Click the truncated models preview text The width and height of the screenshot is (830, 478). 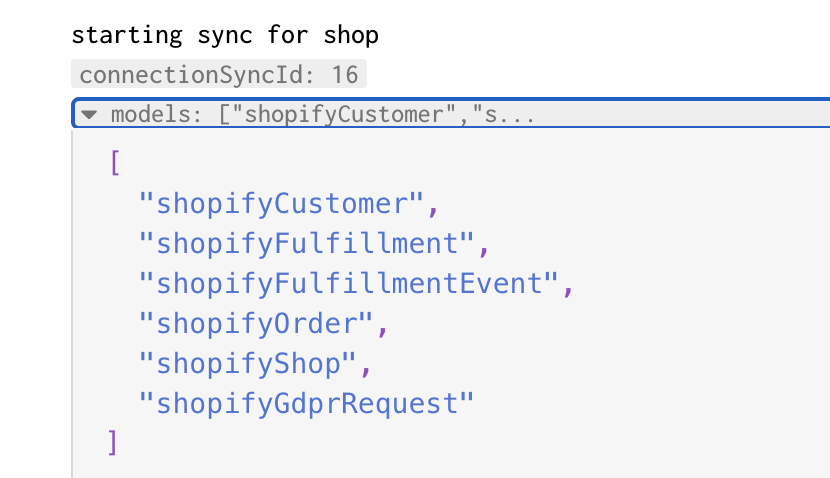pyautogui.click(x=376, y=114)
